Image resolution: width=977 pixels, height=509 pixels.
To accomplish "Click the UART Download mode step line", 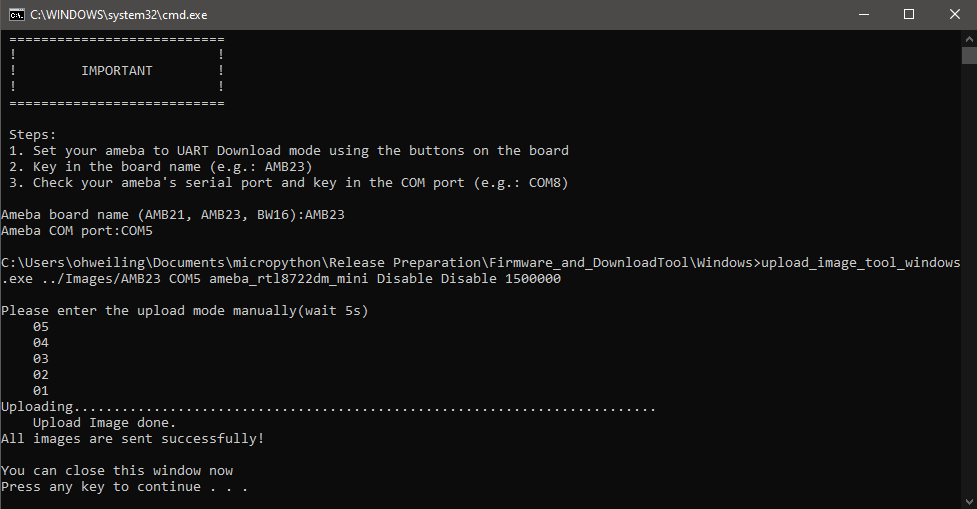I will (x=288, y=151).
